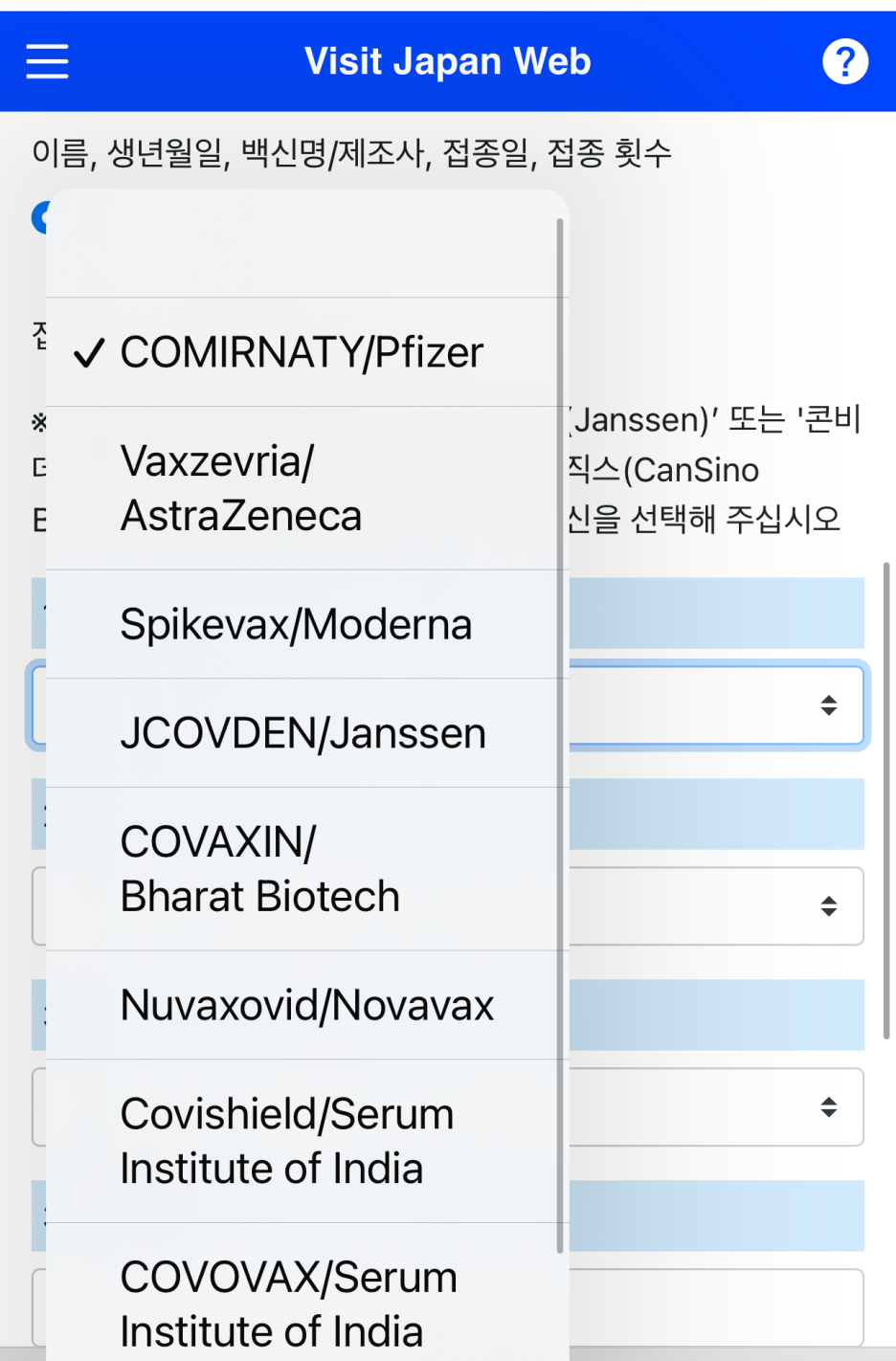
Task: Click the checkmark beside COMIRNATY/Pfizer
Action: point(89,353)
